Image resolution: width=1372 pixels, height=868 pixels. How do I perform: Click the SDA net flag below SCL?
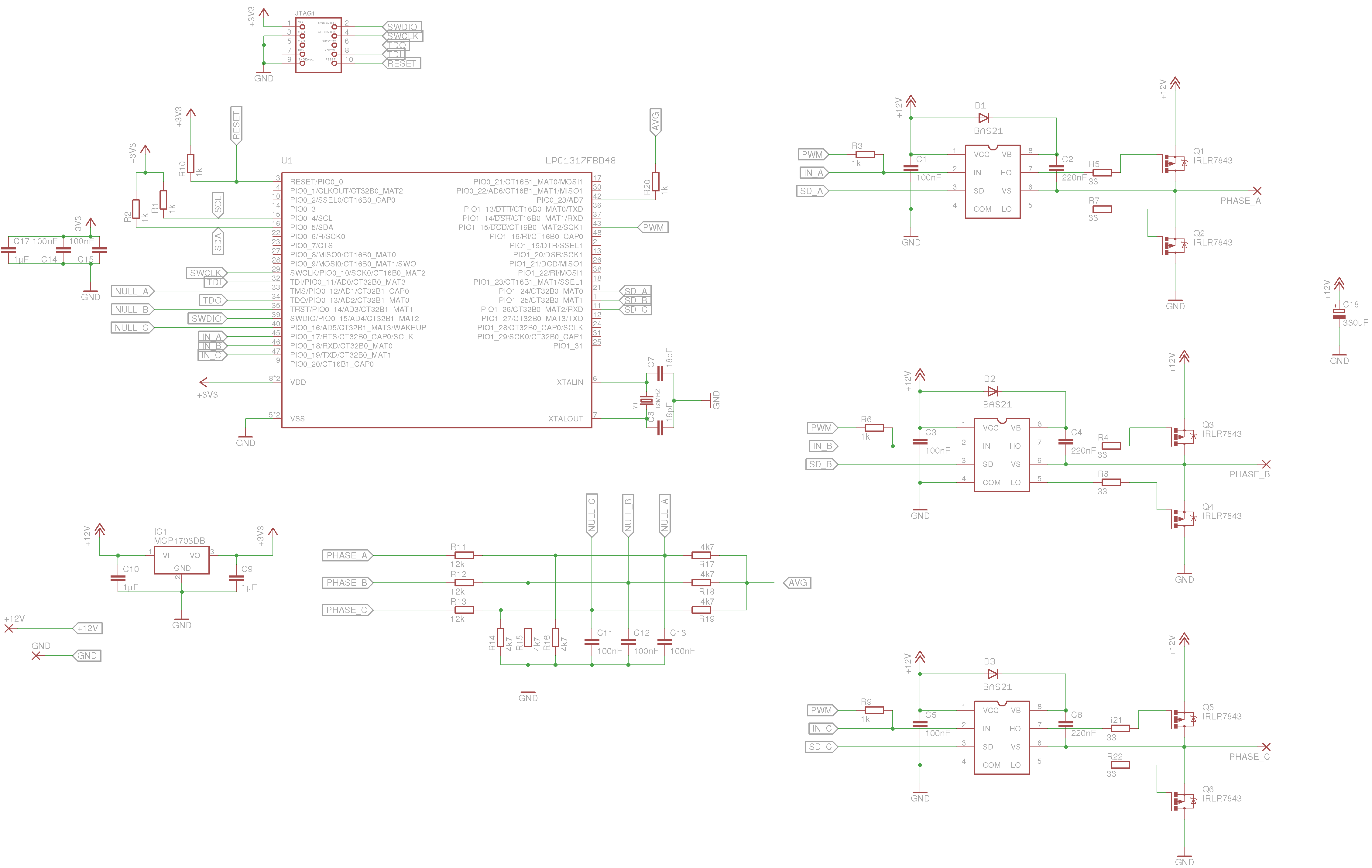click(x=218, y=241)
